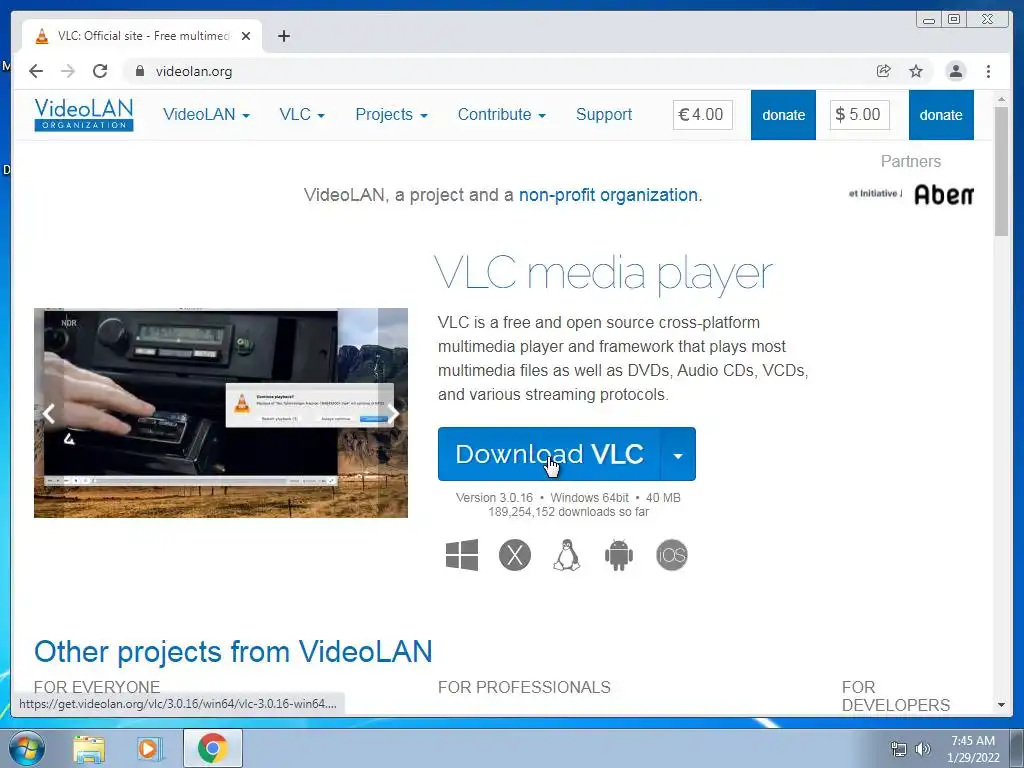Show next slide in screenshot carousel
Viewport: 1024px width, 768px height.
click(x=392, y=413)
